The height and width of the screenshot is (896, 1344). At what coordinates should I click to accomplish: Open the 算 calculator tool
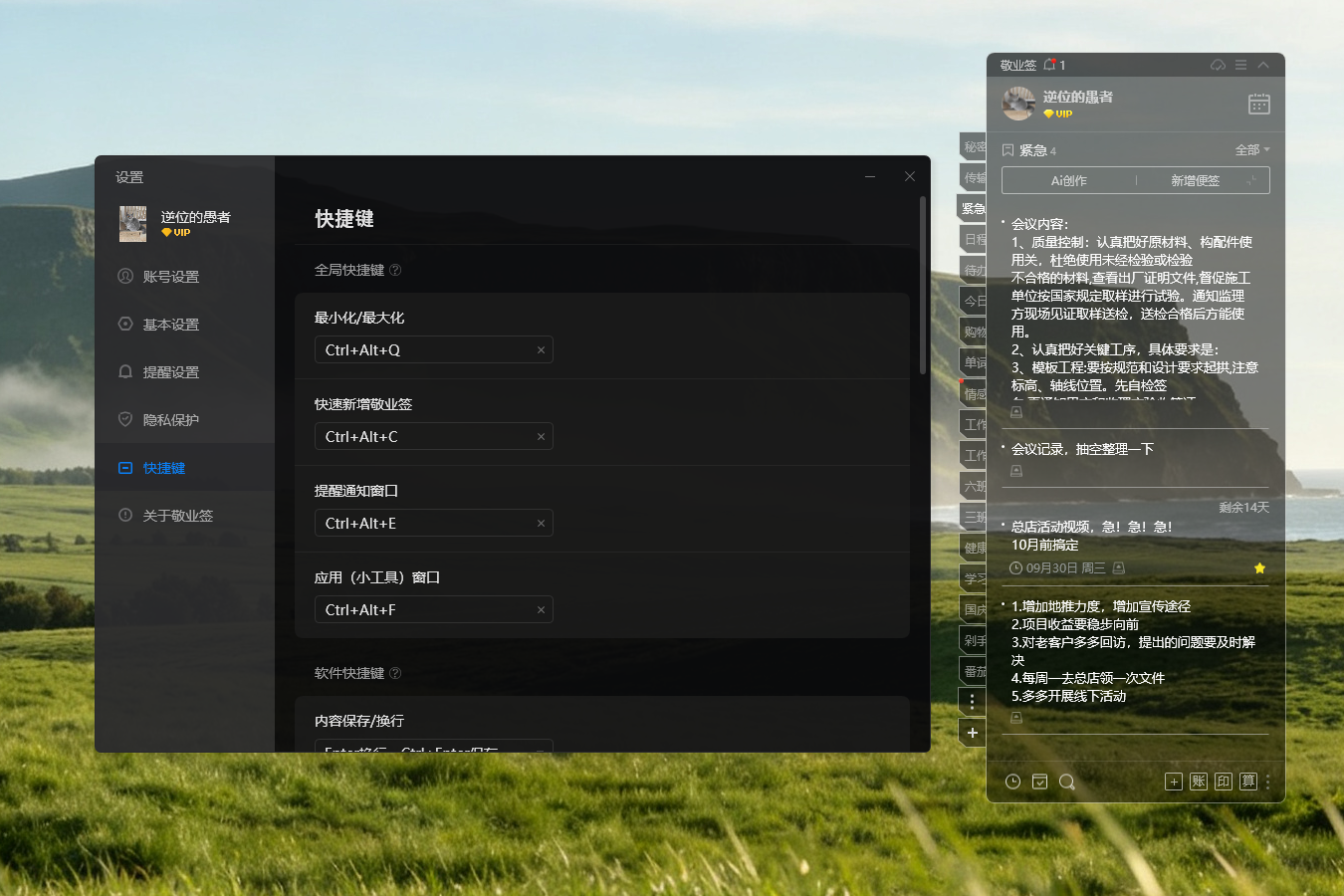1248,783
